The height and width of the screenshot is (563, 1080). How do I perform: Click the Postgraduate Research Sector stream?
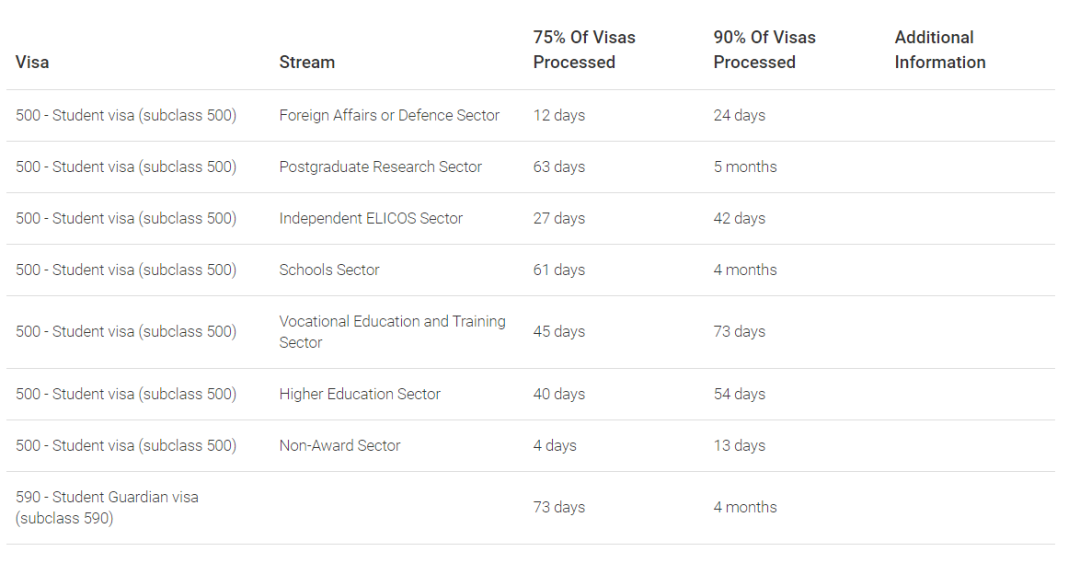coord(380,167)
